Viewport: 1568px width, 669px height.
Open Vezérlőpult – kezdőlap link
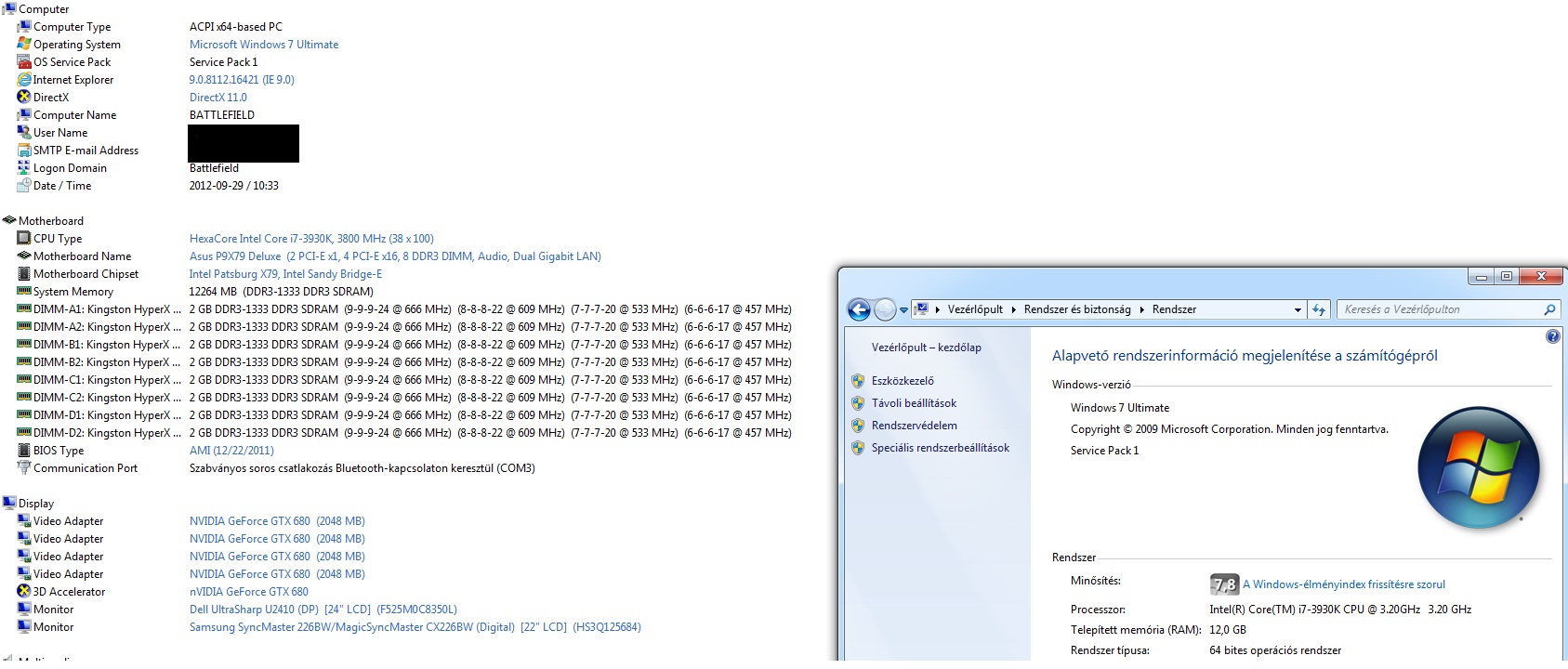pos(926,348)
